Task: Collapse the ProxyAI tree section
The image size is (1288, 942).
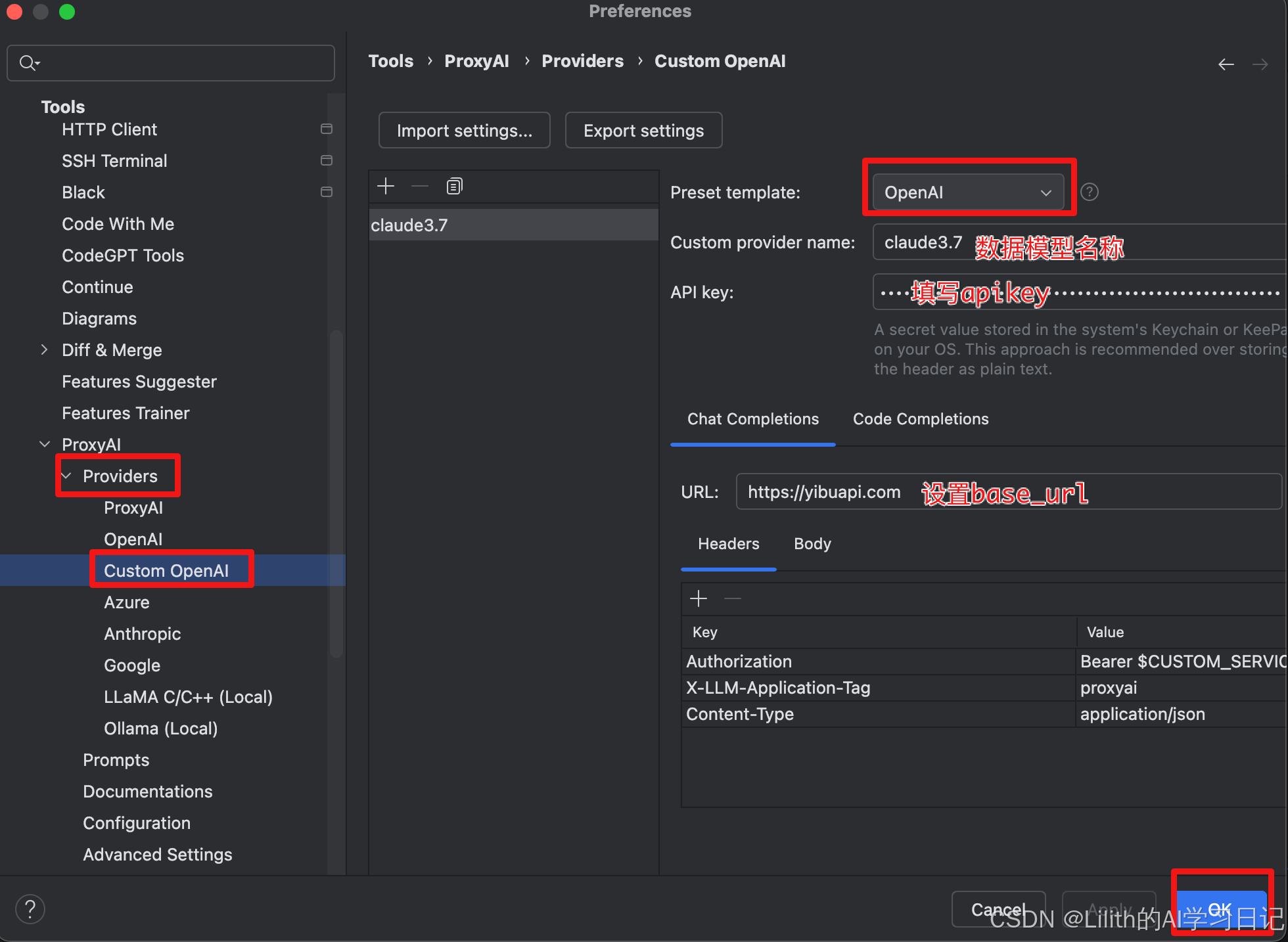Action: (44, 444)
